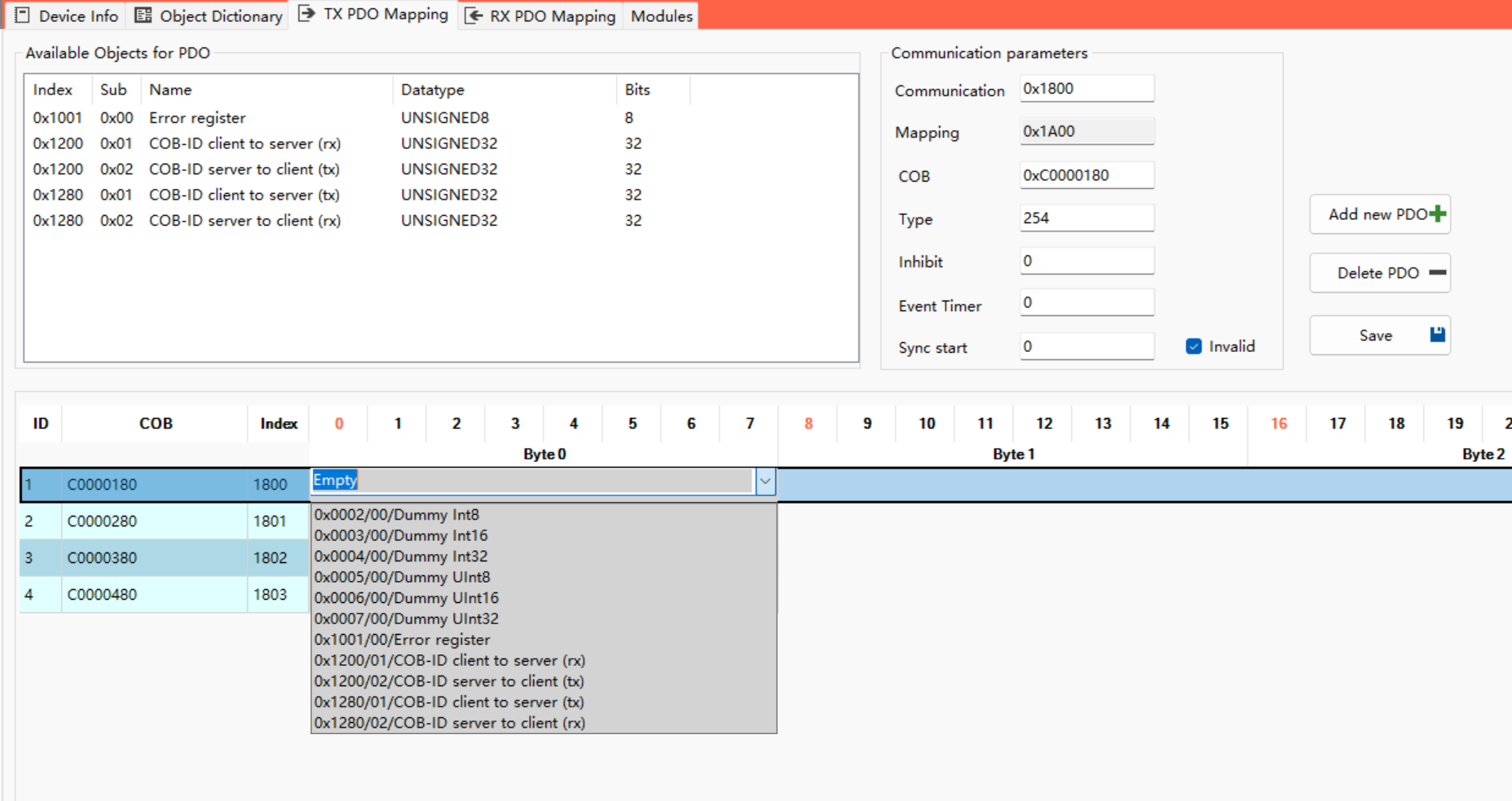Select the Error register row in Available Objects
The image size is (1512, 801).
[x=440, y=117]
